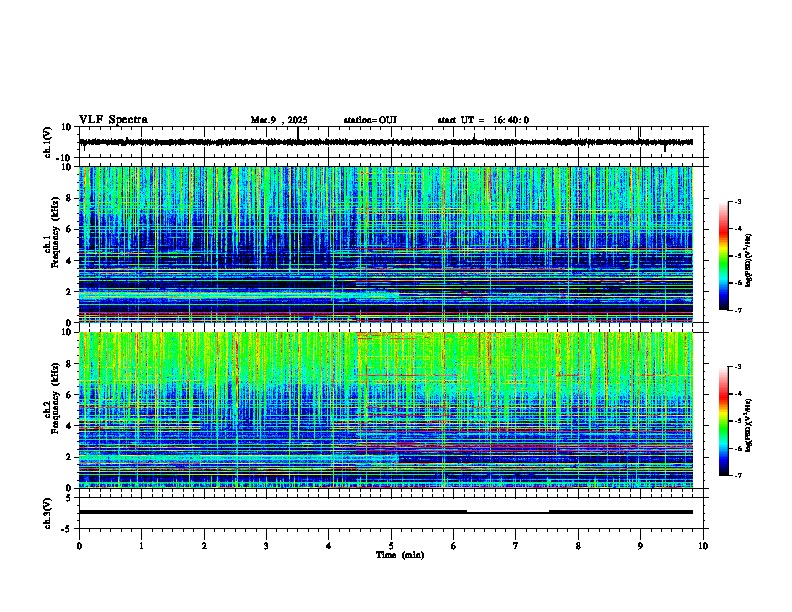
Task: Click time axis tick label "0"
Action: point(79,546)
